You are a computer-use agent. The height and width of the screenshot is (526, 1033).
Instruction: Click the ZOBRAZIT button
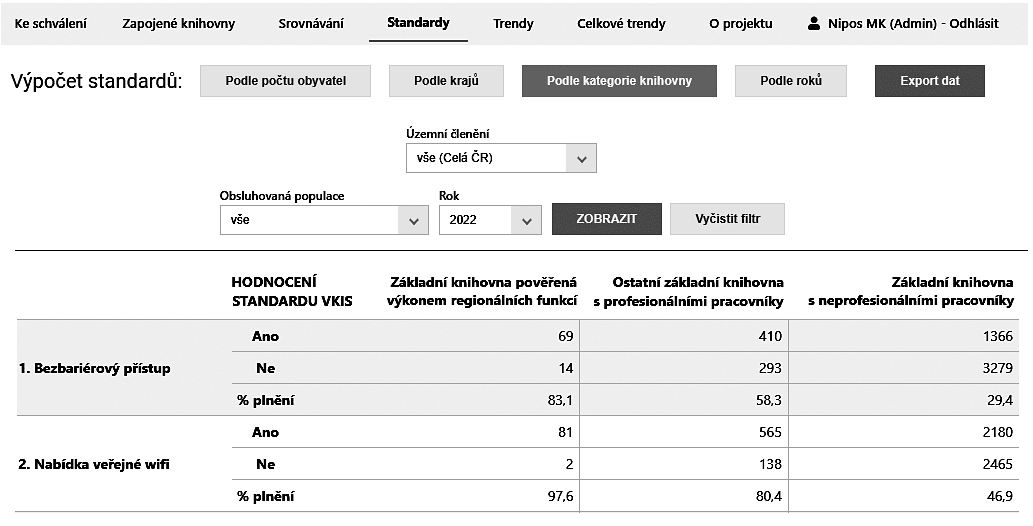point(607,219)
